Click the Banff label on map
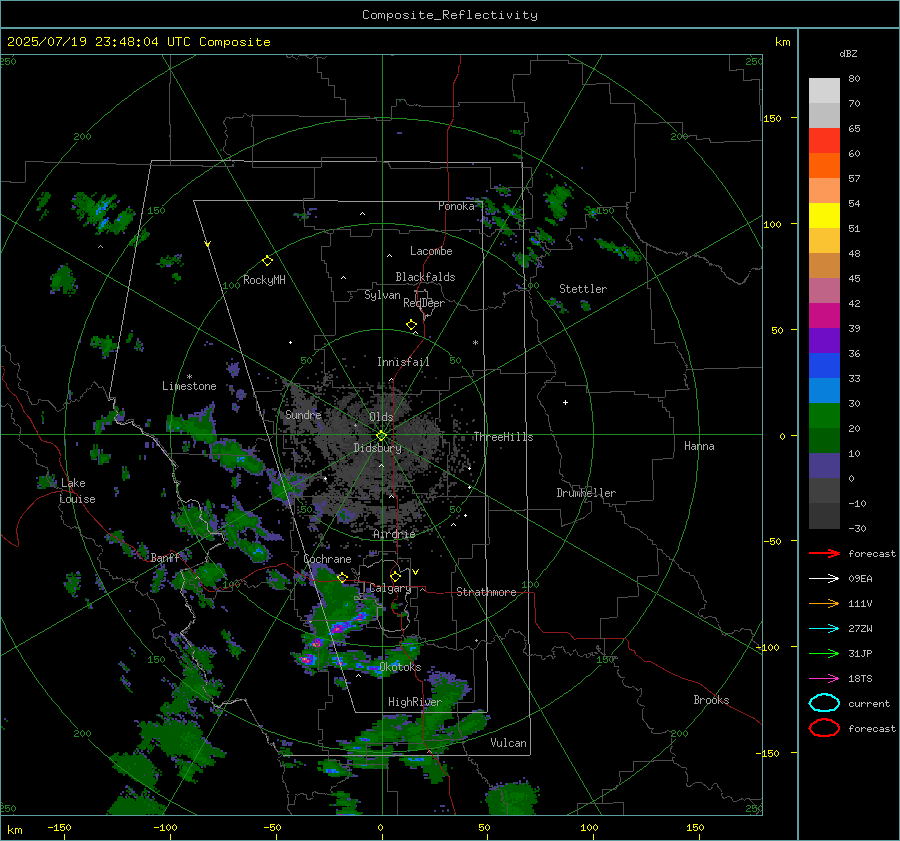The image size is (900, 841). [x=165, y=558]
